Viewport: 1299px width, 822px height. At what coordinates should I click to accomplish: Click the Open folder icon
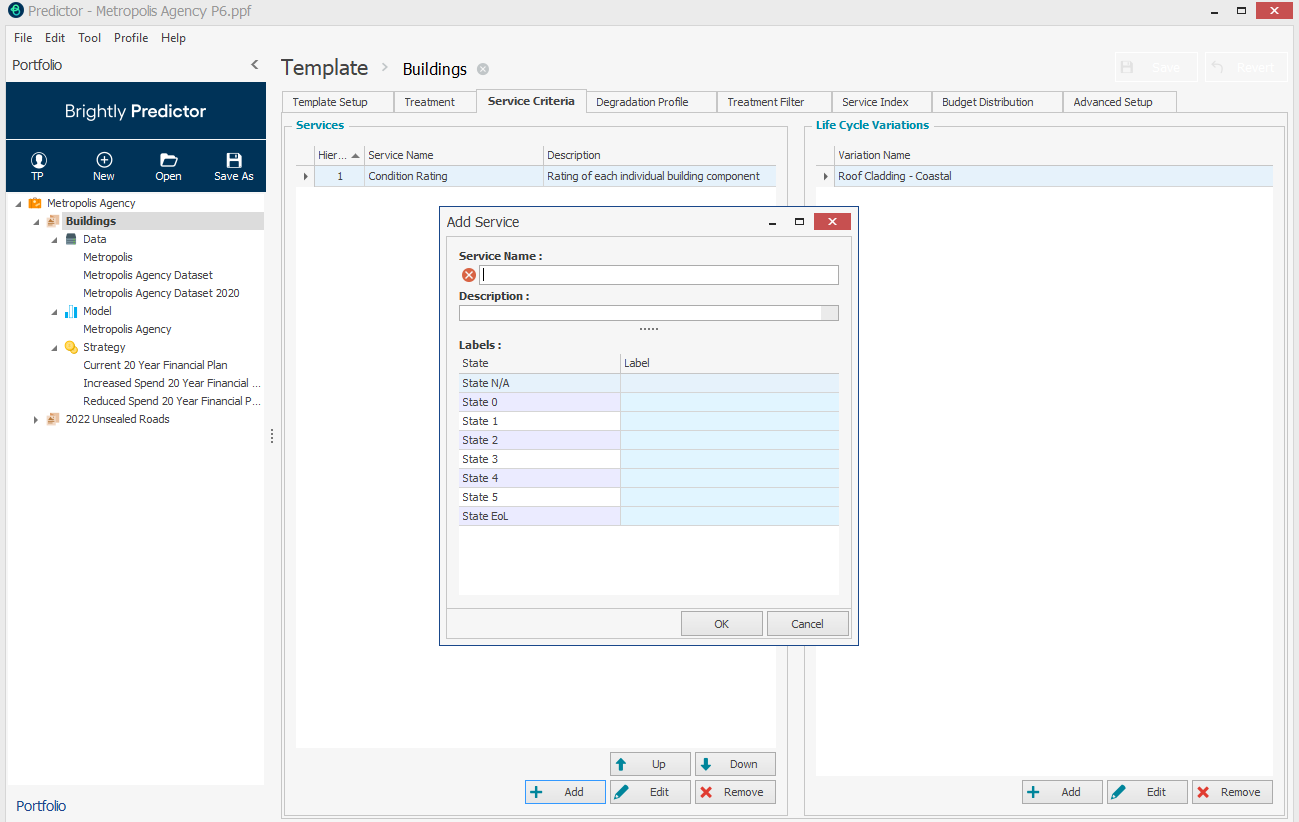click(169, 160)
